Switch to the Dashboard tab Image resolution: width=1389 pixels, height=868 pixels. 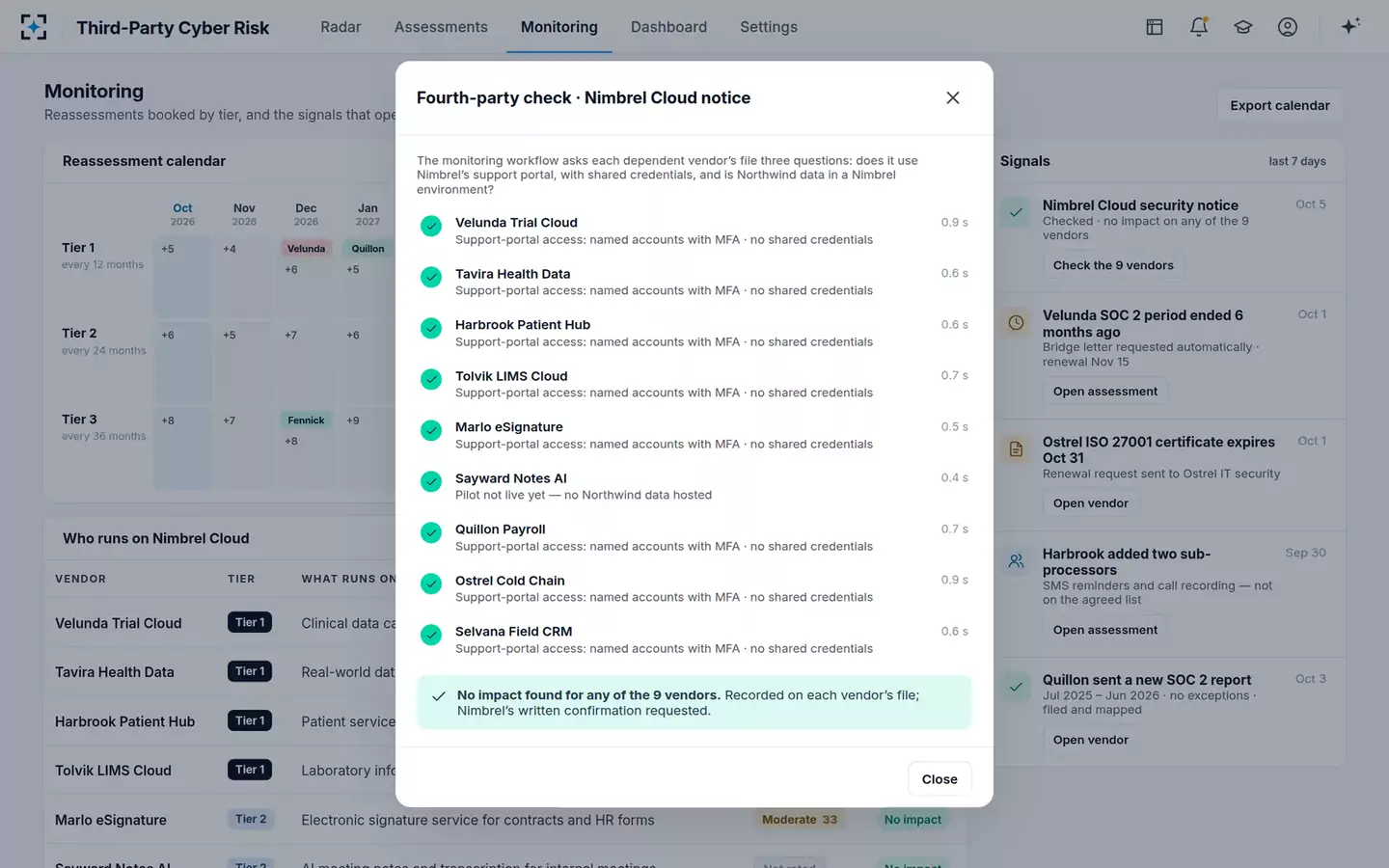[668, 27]
